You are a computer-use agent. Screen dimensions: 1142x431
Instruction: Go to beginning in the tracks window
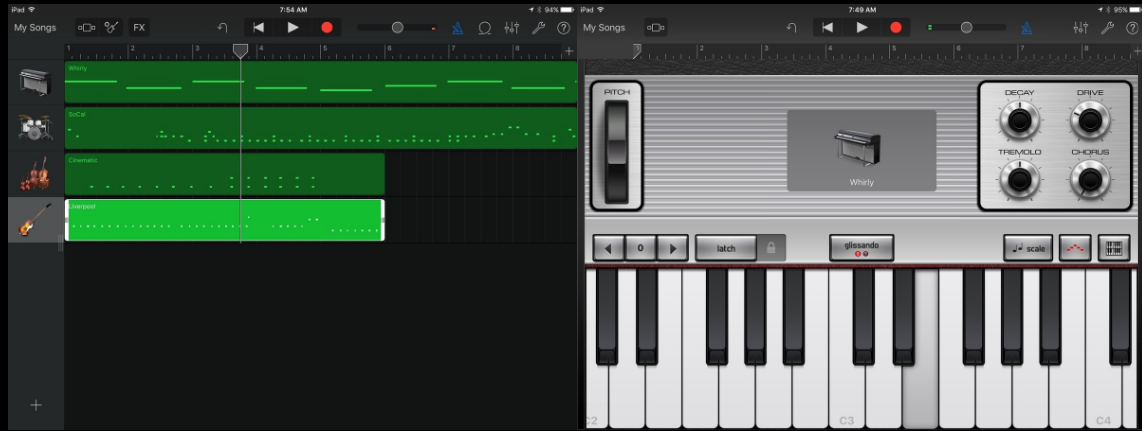point(259,28)
